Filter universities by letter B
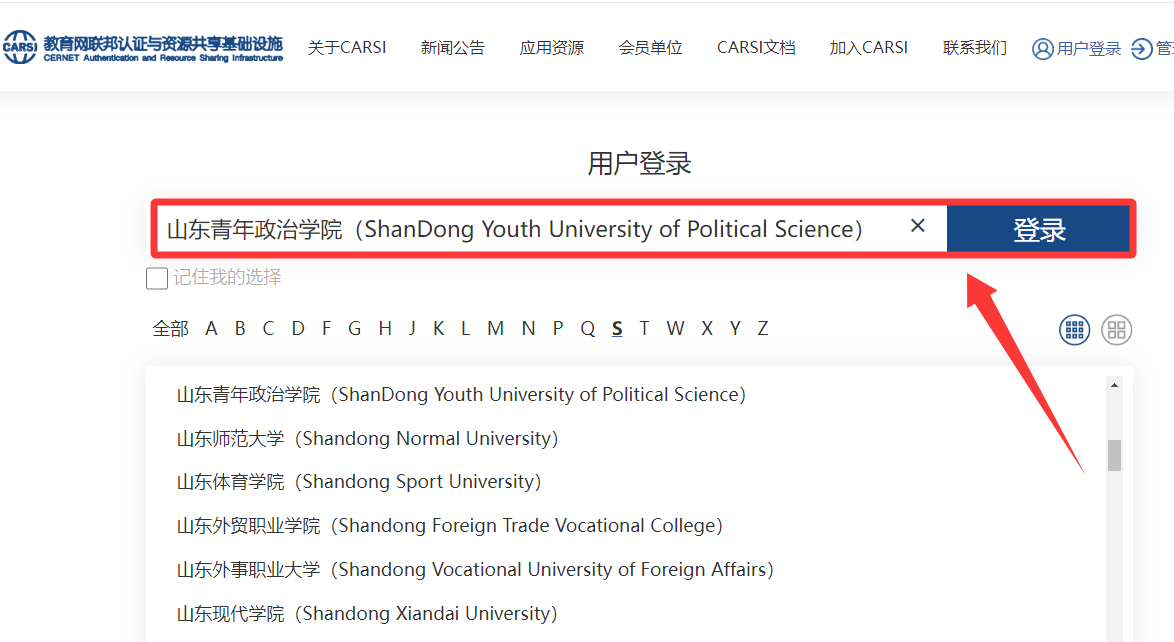Image resolution: width=1174 pixels, height=642 pixels. (240, 328)
